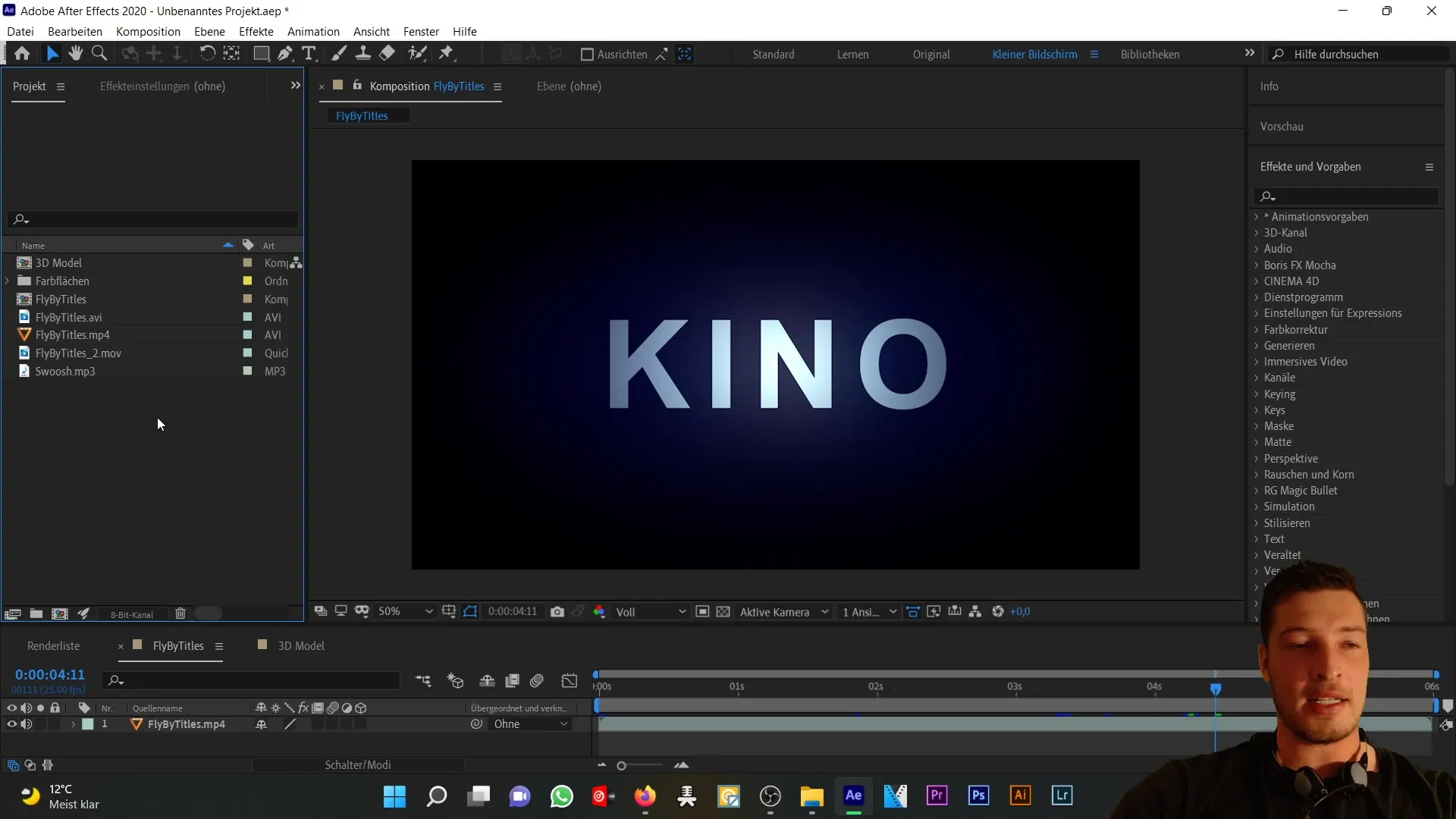Toggle the 8-Bit-Kanal color depth
The image size is (1456, 819).
(132, 615)
